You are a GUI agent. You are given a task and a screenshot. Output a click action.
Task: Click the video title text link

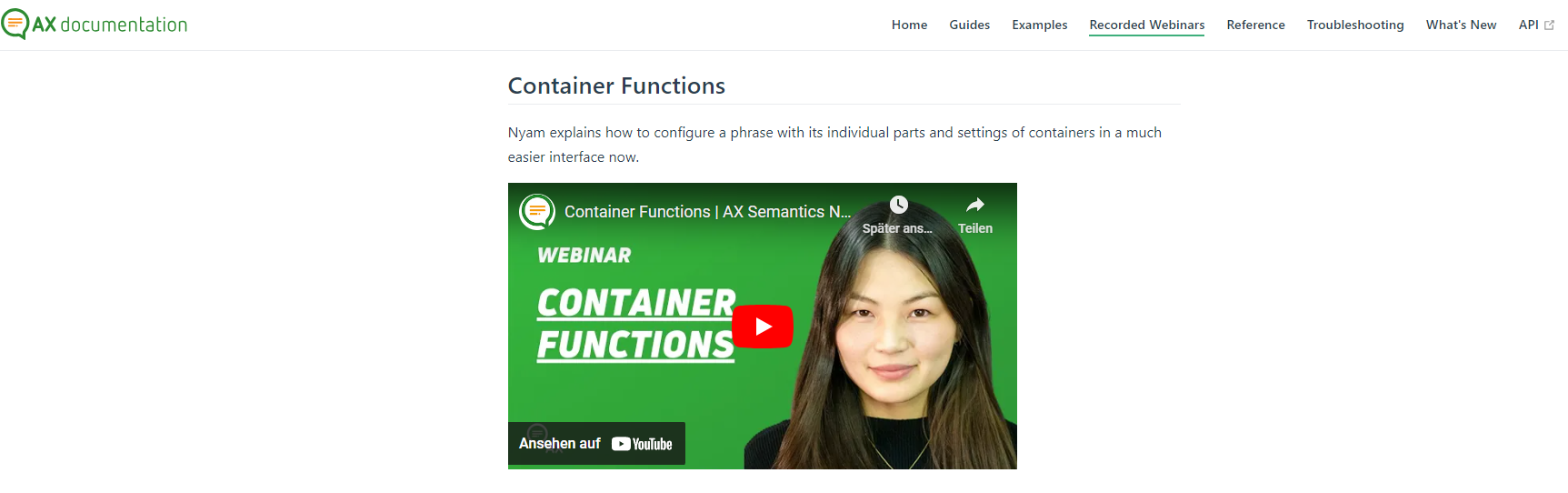click(707, 212)
